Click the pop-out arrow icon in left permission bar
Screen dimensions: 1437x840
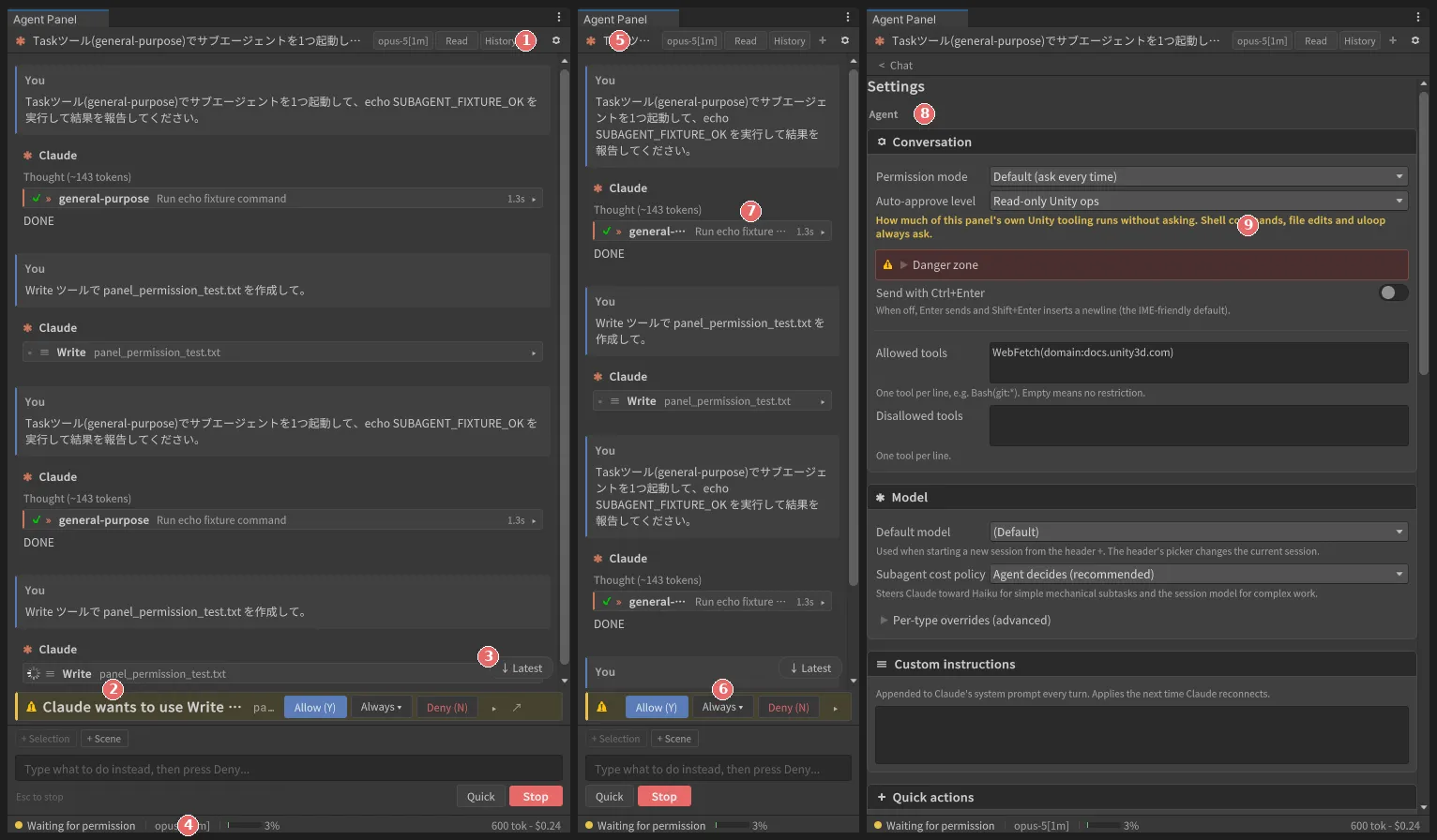pos(517,708)
